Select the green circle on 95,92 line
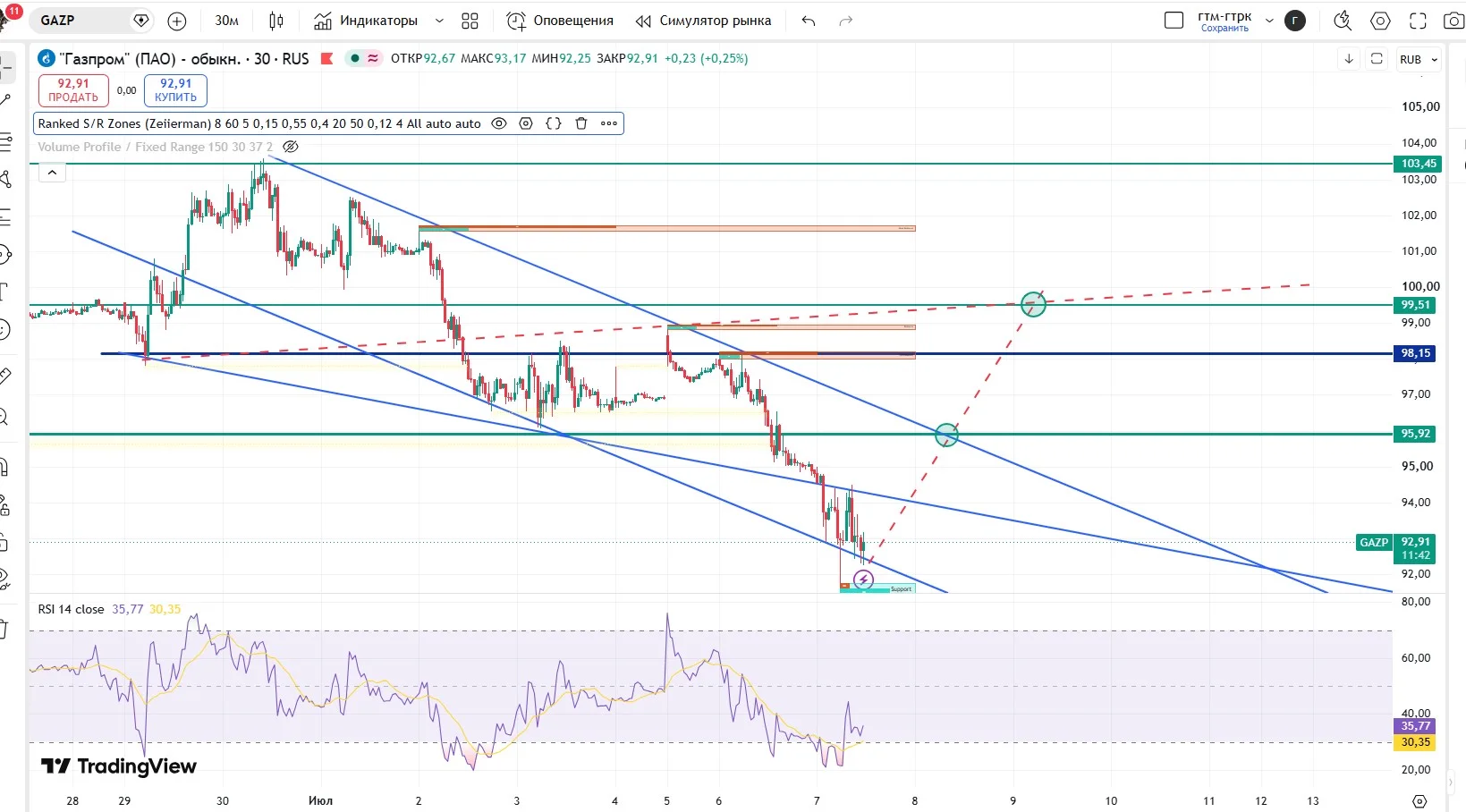The height and width of the screenshot is (812, 1466). [946, 436]
